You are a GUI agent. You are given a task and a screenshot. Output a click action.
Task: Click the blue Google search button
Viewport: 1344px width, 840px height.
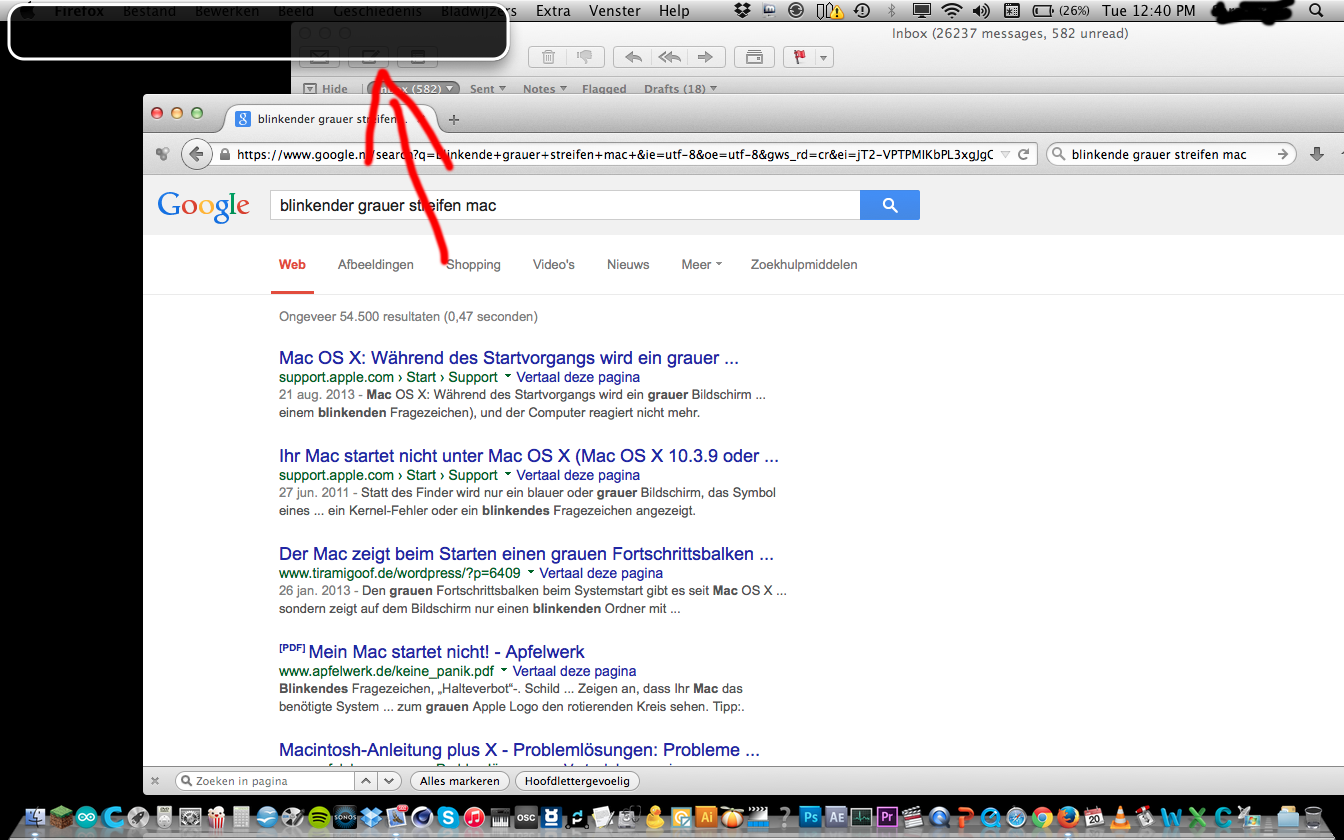(x=890, y=205)
